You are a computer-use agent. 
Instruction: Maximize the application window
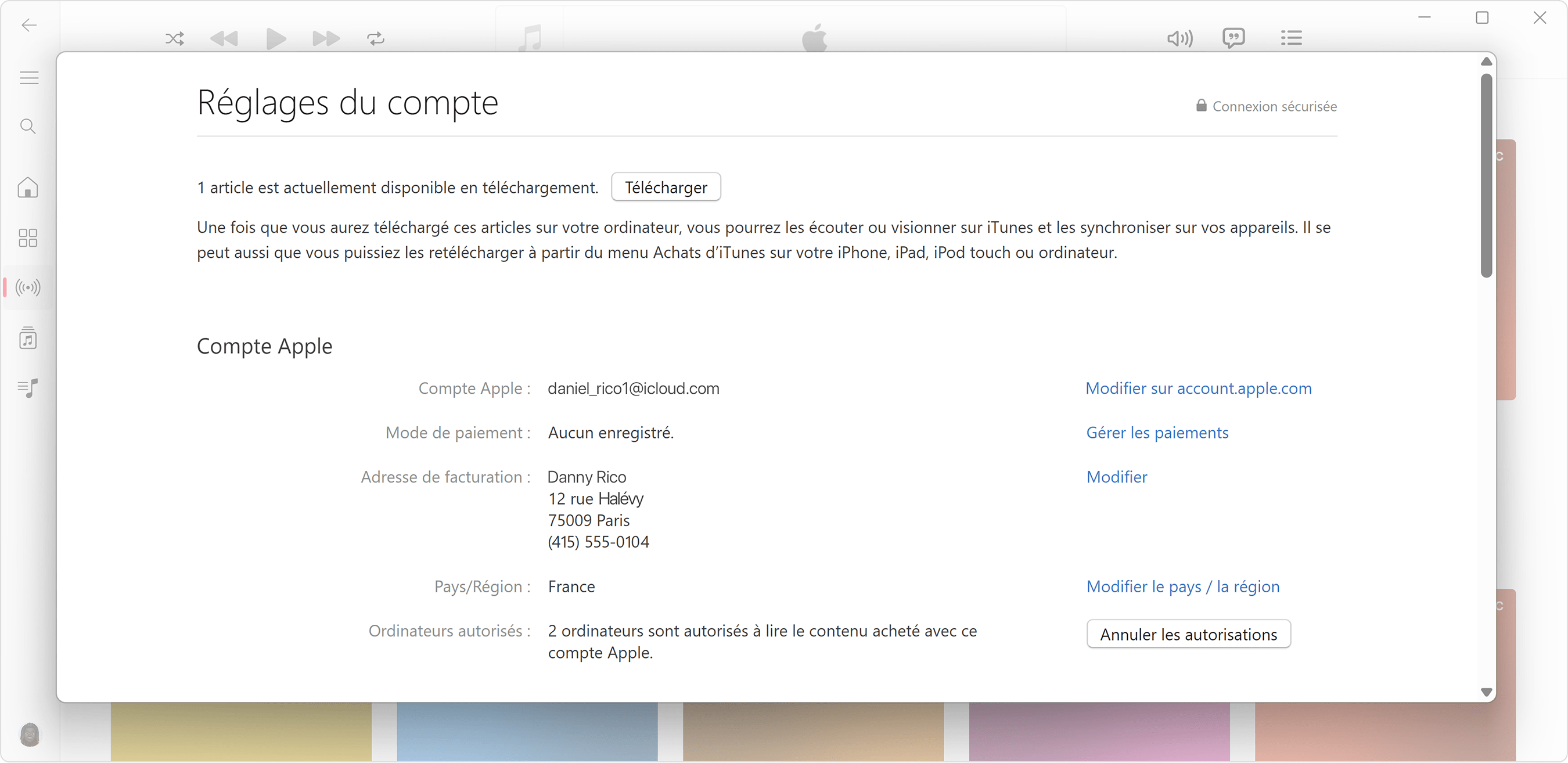[1482, 17]
